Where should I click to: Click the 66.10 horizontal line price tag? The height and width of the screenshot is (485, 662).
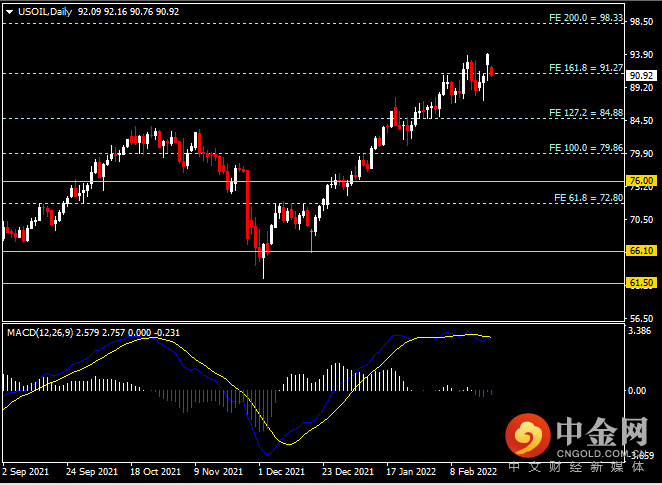click(x=641, y=251)
